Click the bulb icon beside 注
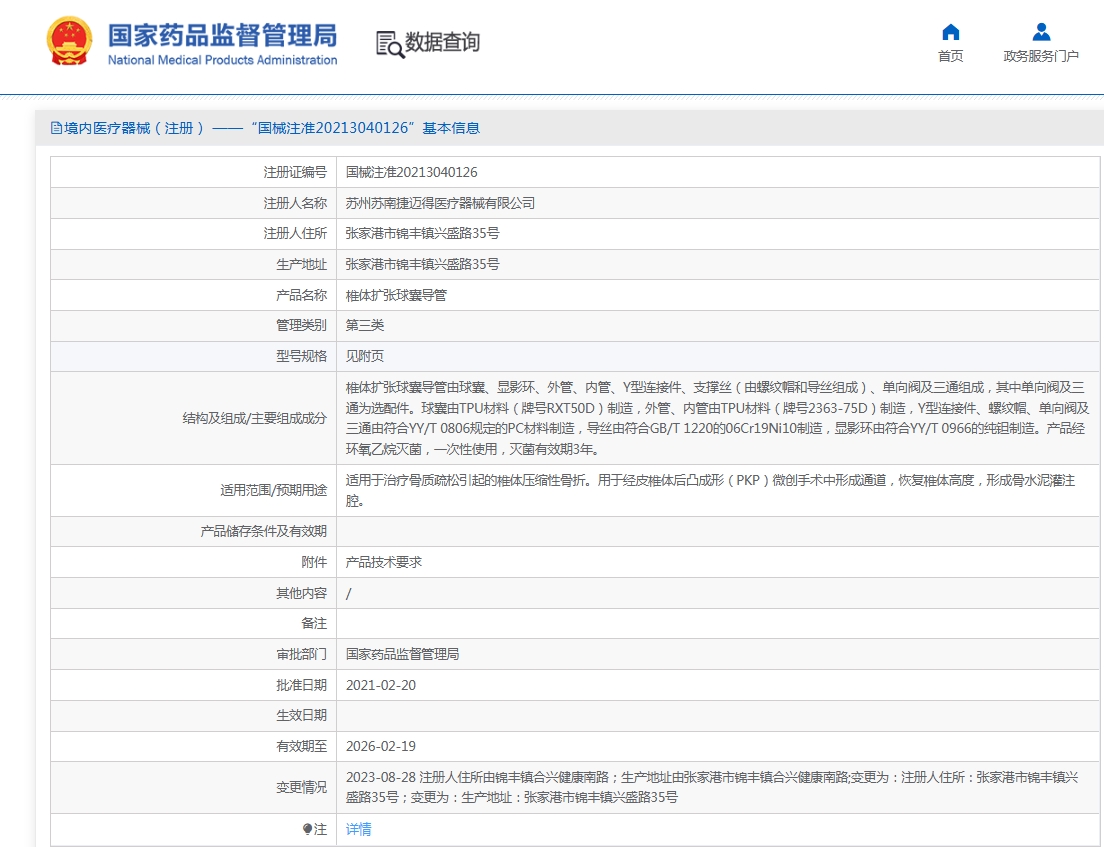Screen dimensions: 1104x847 point(307,829)
